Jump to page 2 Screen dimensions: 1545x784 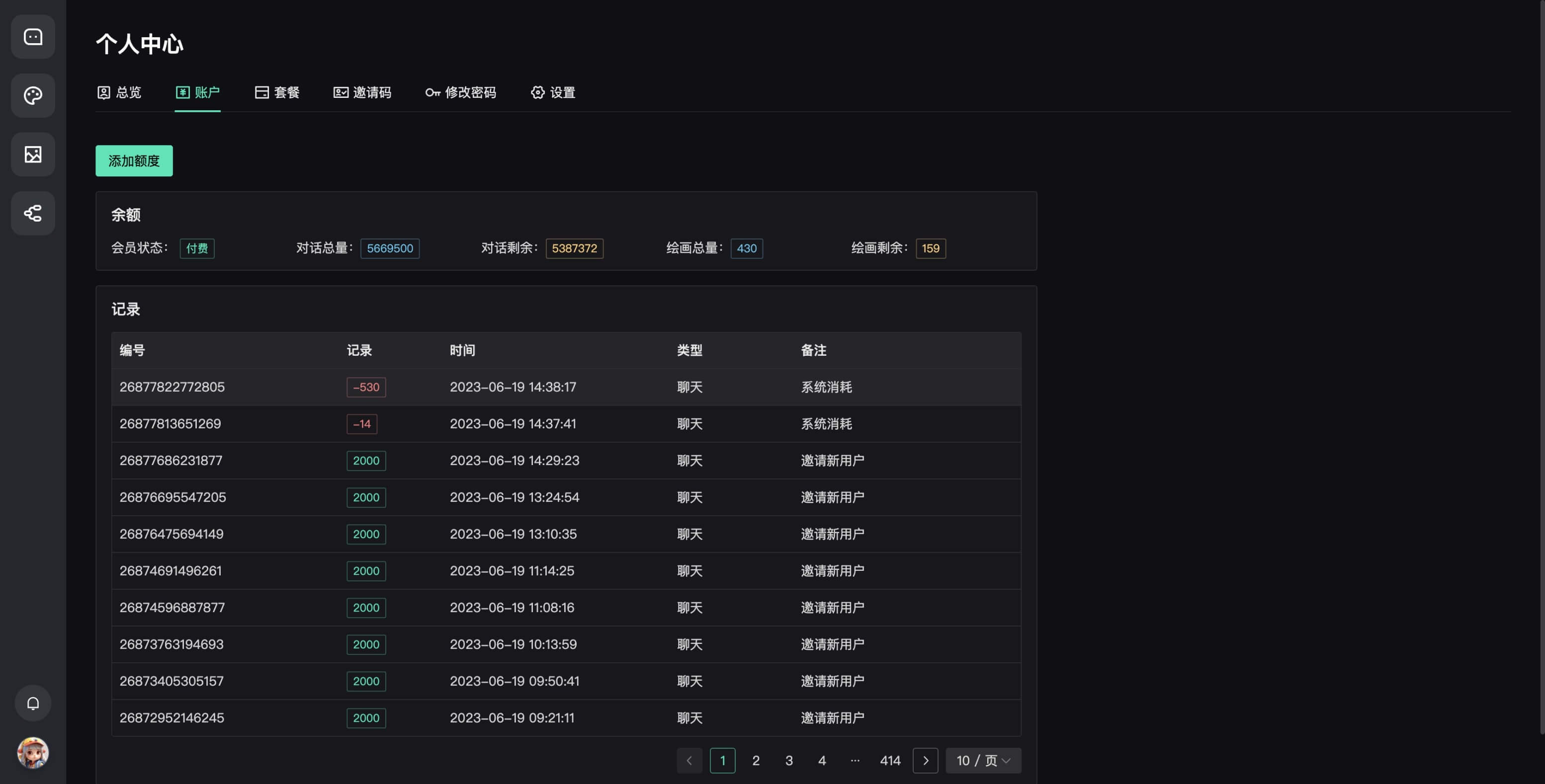756,761
